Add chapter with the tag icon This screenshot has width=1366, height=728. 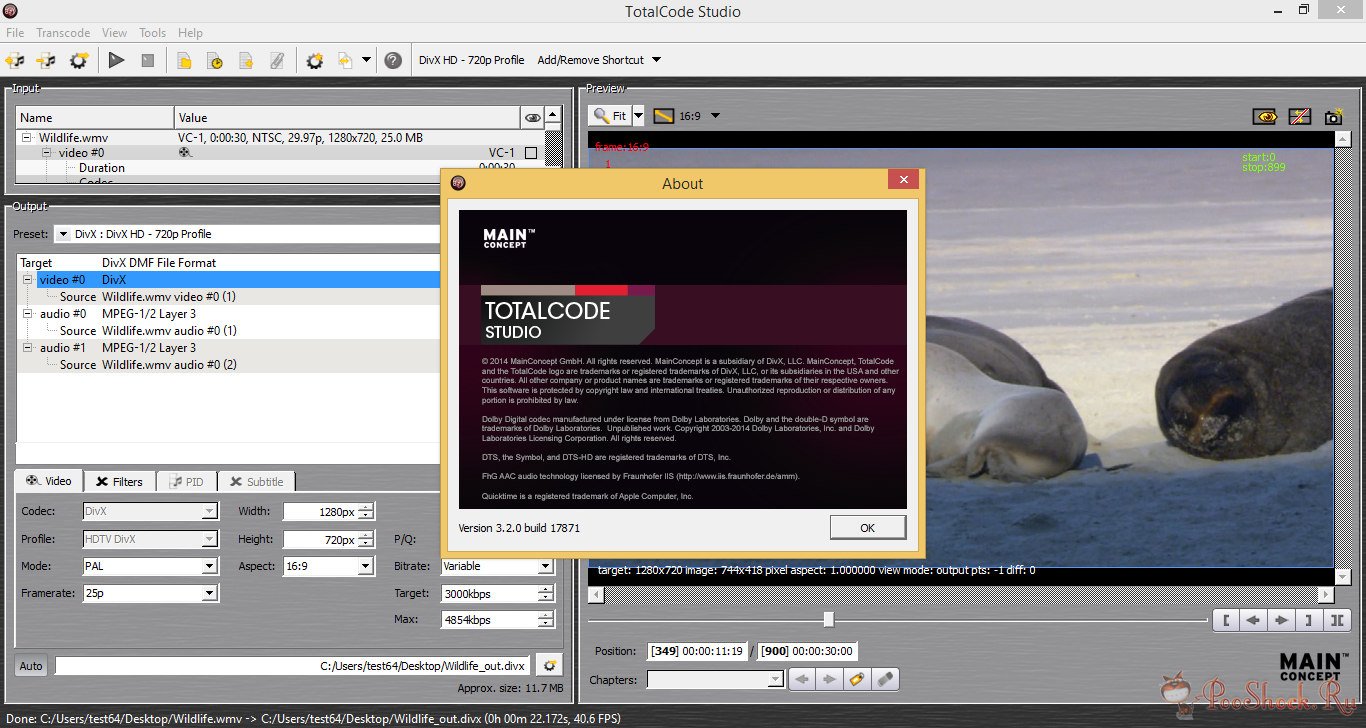click(857, 680)
